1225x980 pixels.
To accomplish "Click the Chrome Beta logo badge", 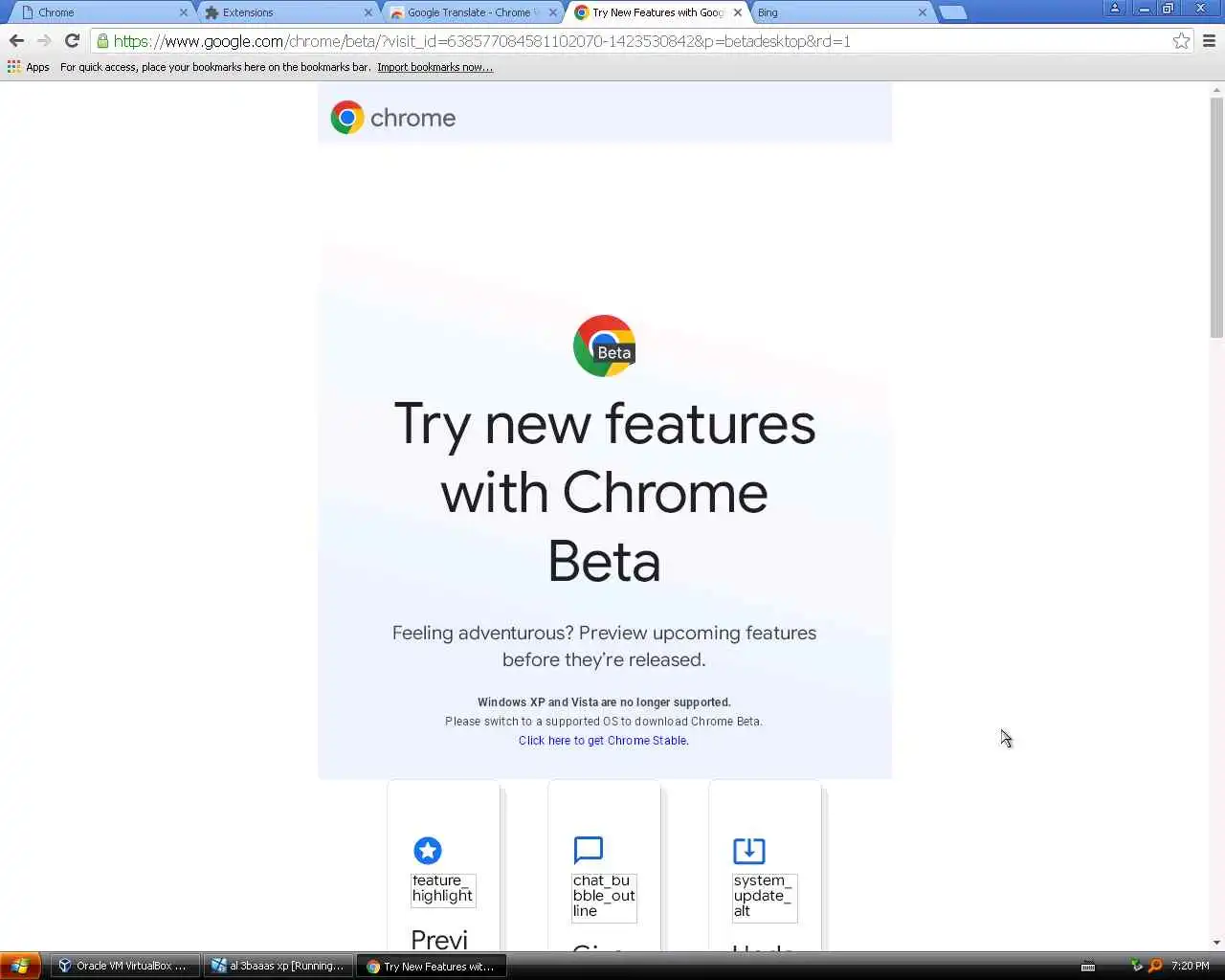I will 604,345.
